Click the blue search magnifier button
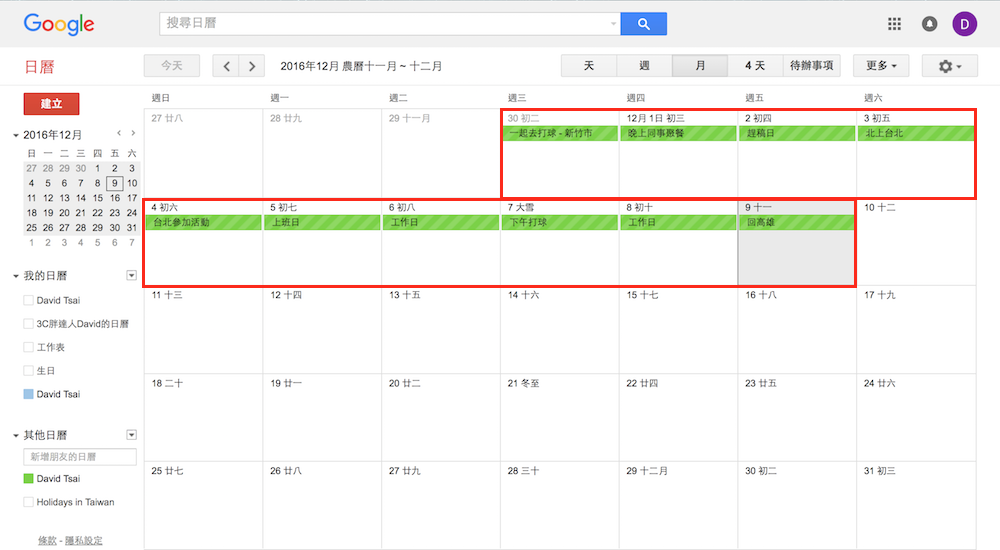1000x550 pixels. [643, 24]
